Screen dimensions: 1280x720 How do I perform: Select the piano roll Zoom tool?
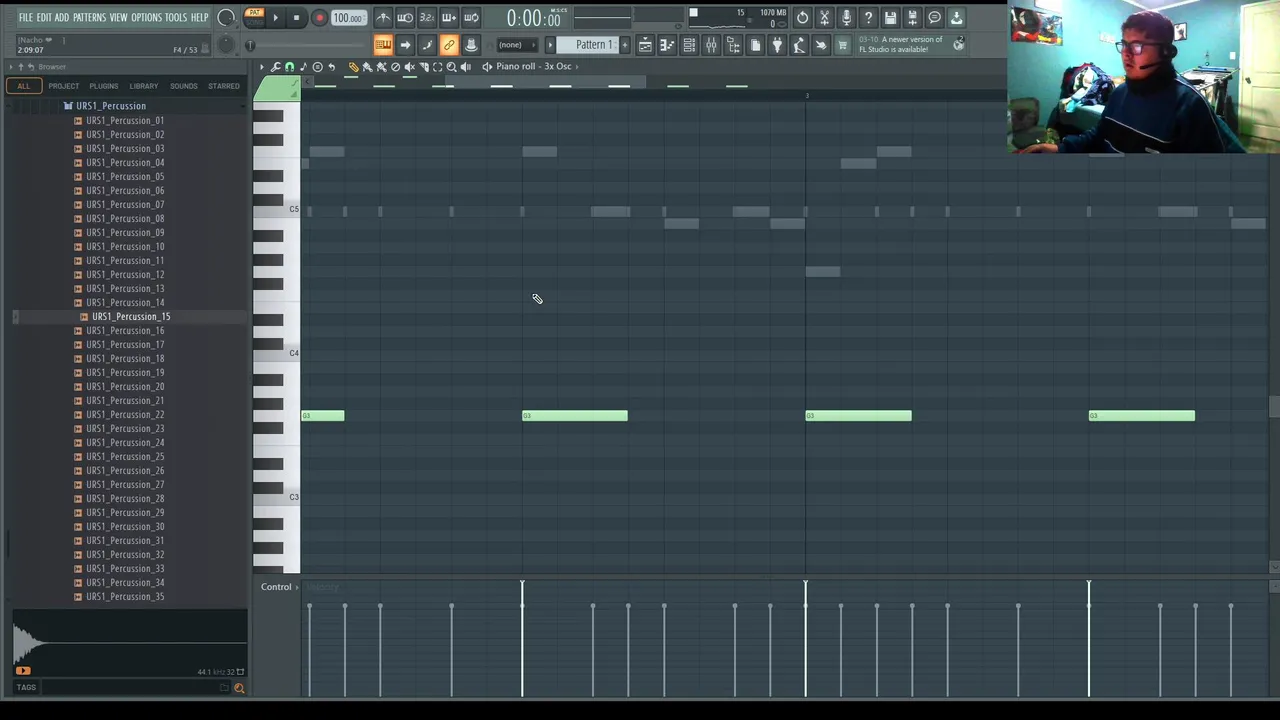[451, 67]
